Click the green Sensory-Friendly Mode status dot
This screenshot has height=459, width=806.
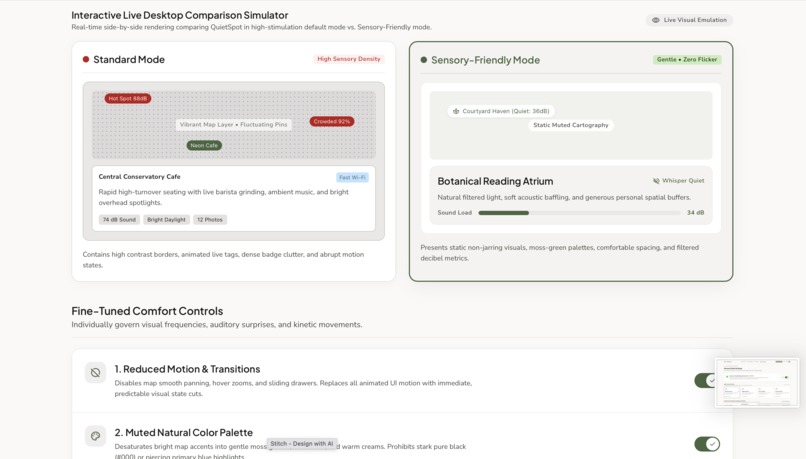point(424,60)
